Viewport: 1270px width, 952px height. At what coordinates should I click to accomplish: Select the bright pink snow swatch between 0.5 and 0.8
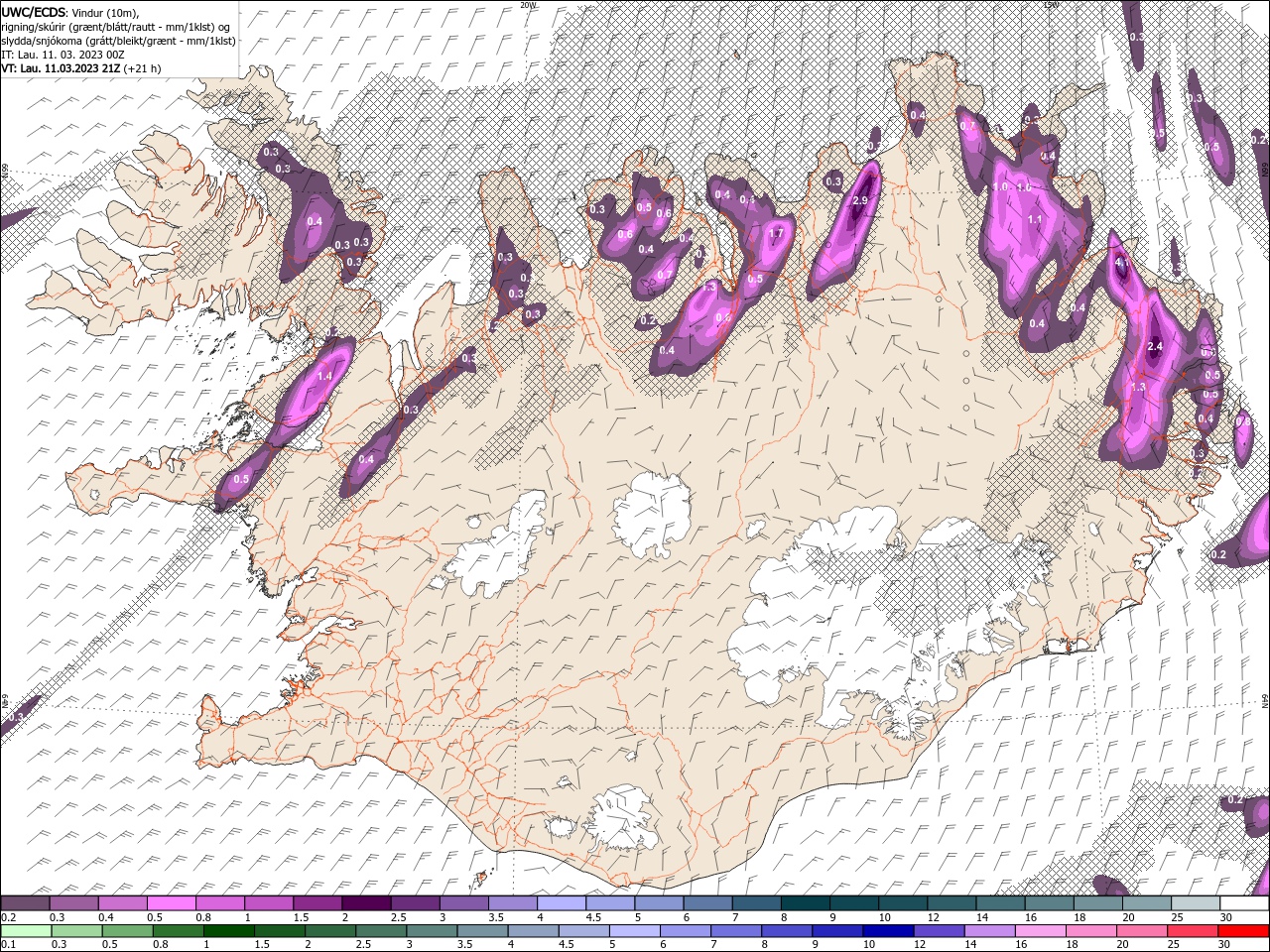pos(171,903)
